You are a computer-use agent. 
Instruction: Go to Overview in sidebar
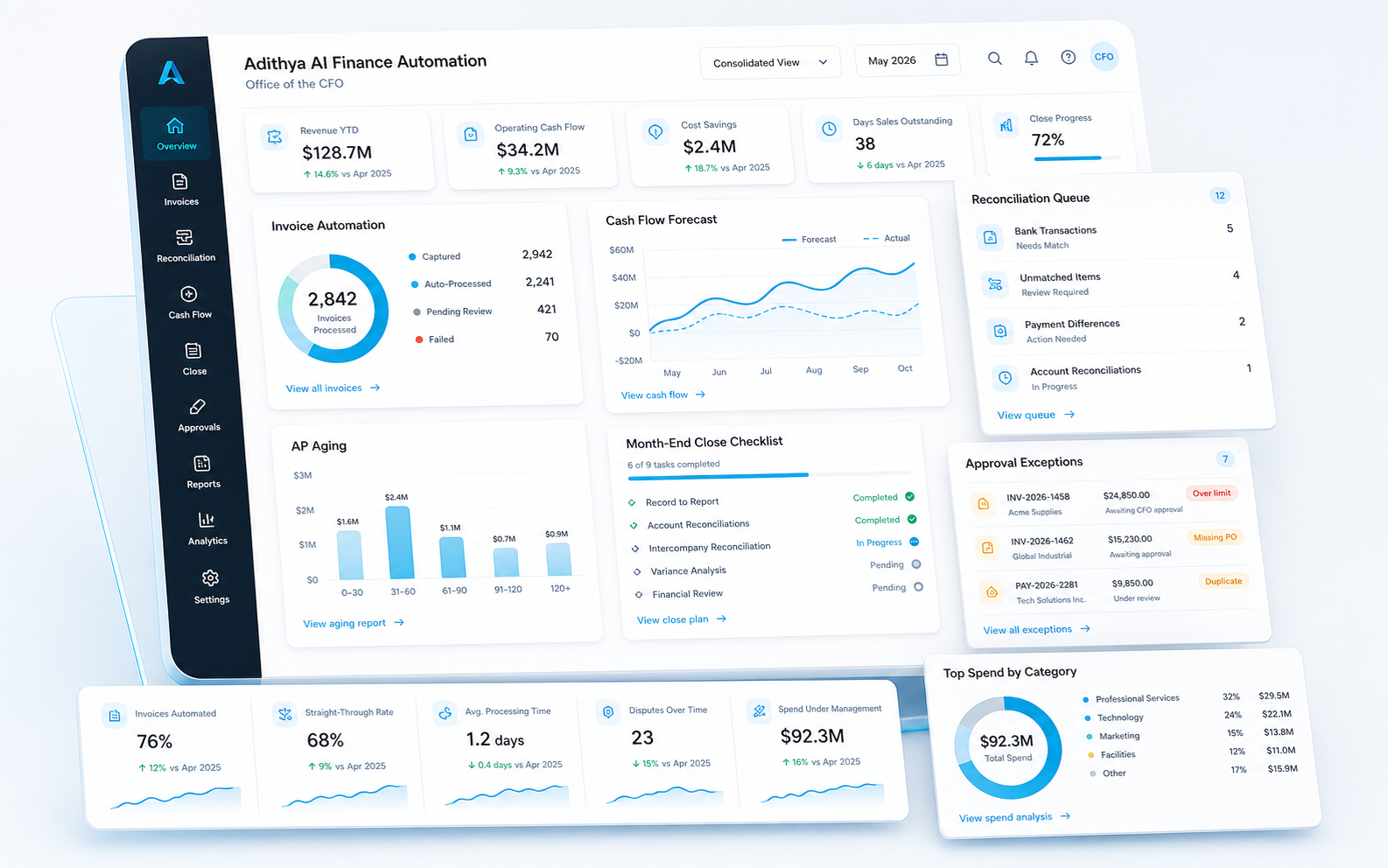point(176,133)
